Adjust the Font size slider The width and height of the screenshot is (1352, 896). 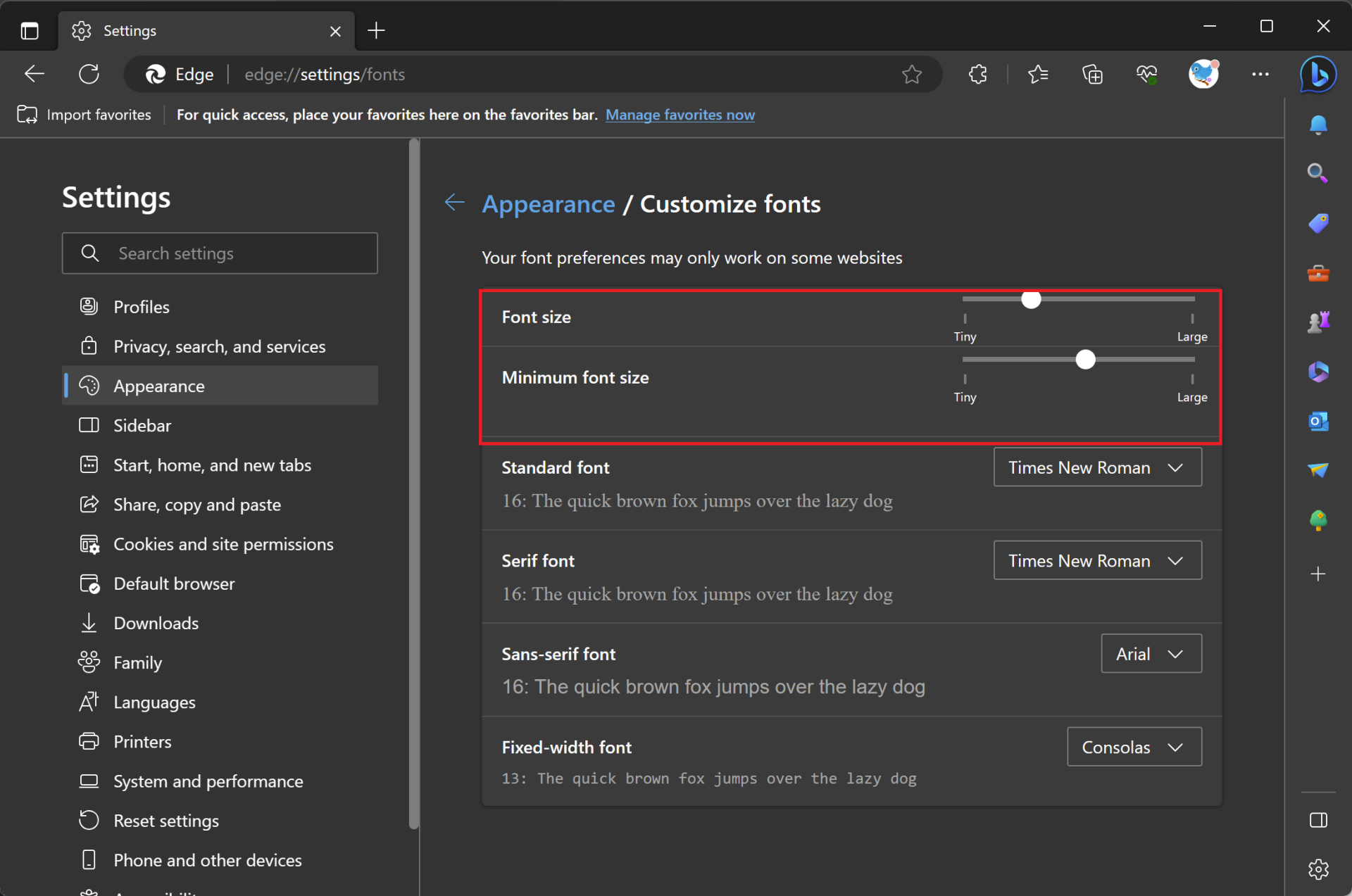pyautogui.click(x=1030, y=299)
